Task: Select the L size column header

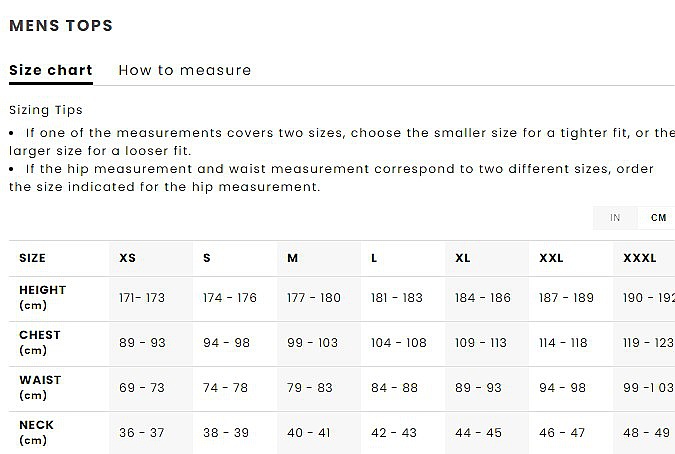Action: (374, 258)
